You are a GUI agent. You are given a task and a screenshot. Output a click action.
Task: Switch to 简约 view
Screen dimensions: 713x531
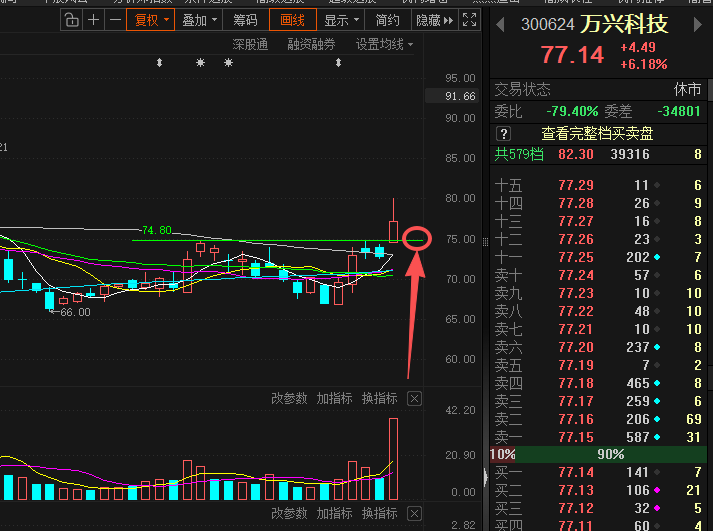388,20
